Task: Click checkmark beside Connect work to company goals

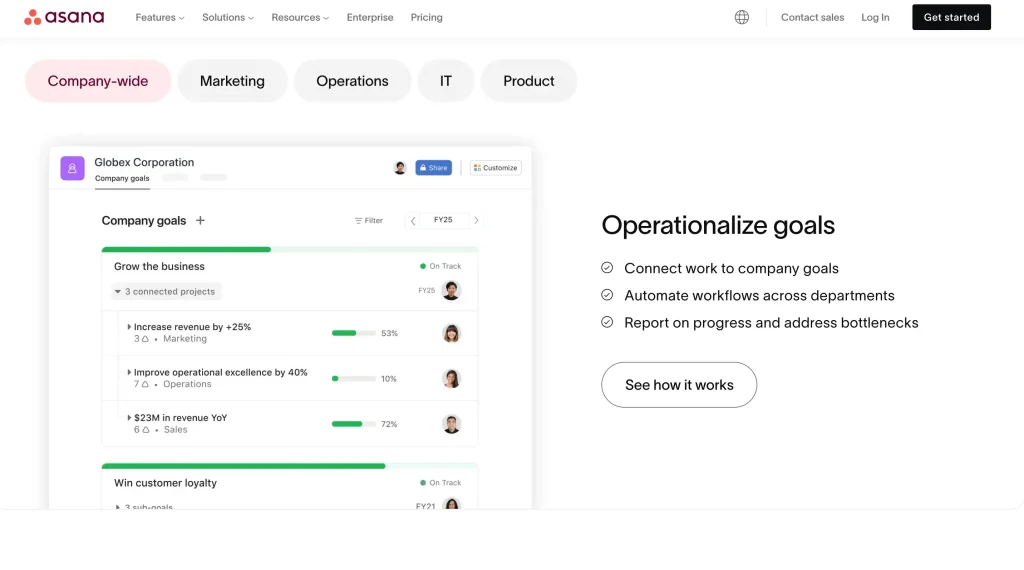Action: (x=607, y=268)
